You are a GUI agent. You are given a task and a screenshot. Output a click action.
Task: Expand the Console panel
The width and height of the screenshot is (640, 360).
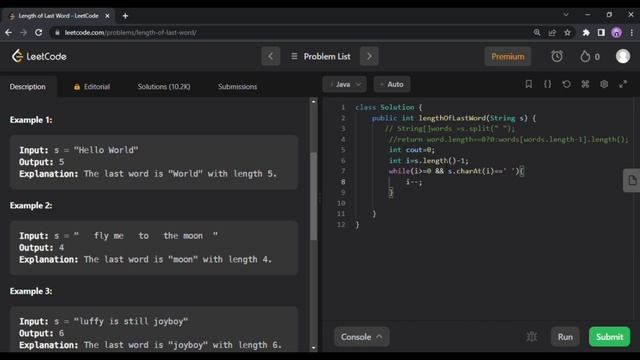pos(362,337)
